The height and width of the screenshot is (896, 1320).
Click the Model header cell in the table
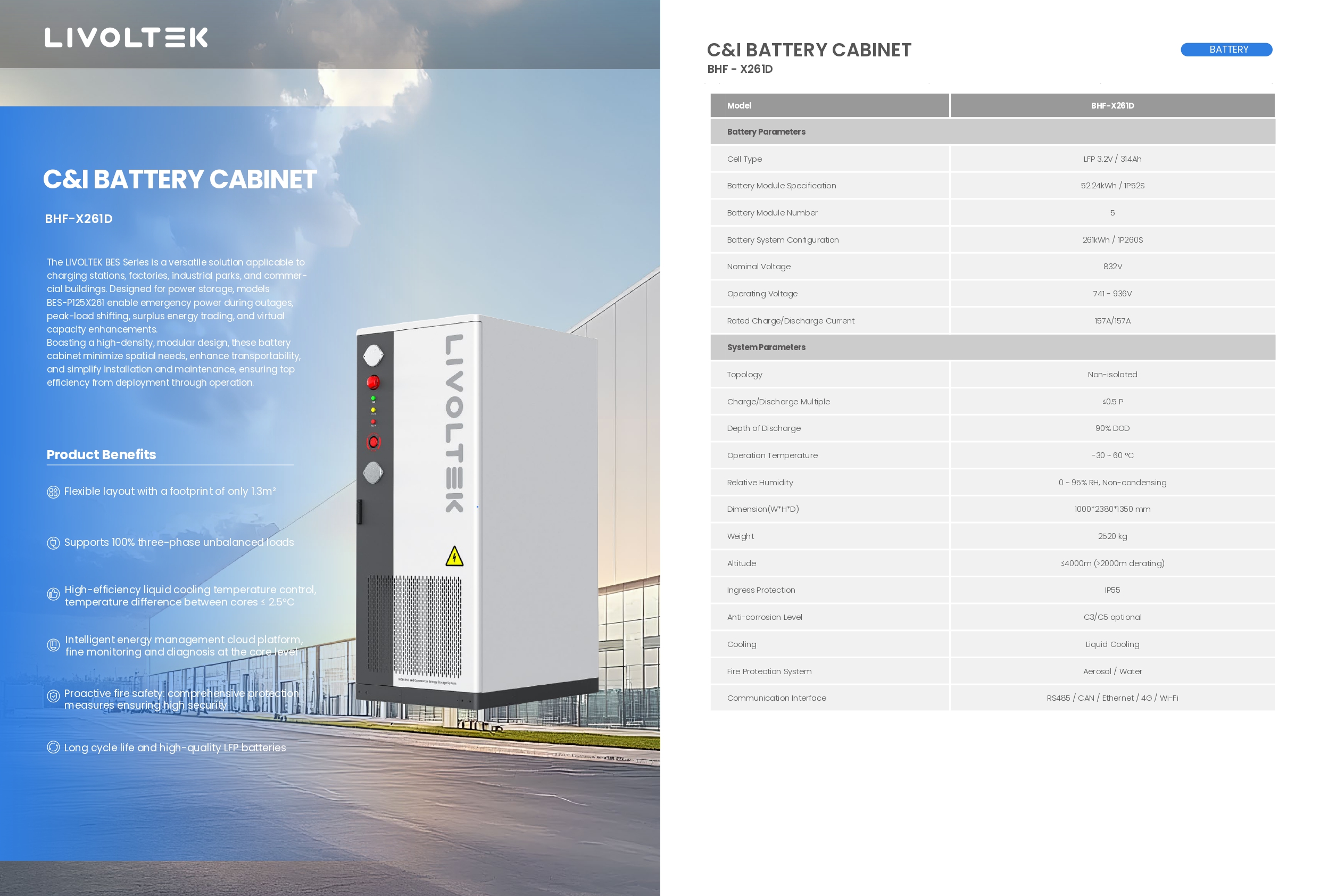tap(739, 106)
